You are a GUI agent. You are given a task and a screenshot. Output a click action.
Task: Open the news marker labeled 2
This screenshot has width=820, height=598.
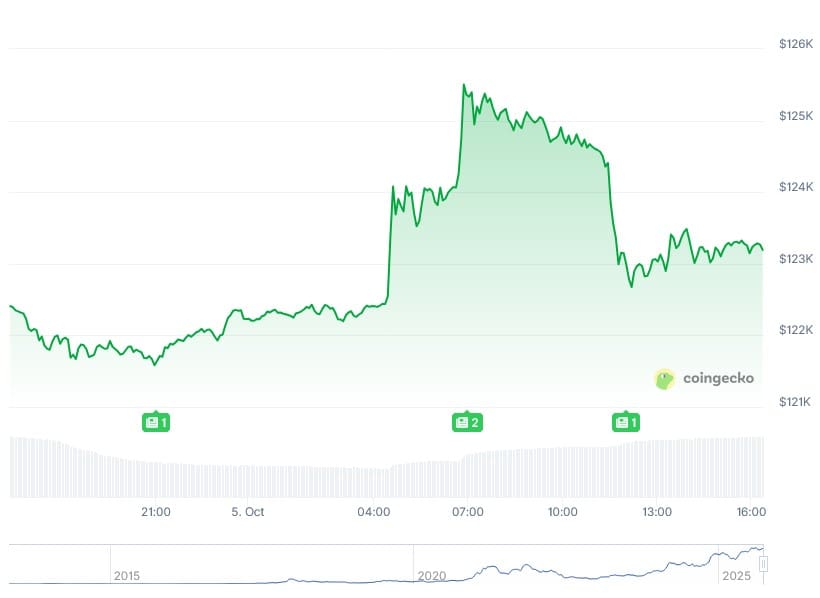(467, 422)
